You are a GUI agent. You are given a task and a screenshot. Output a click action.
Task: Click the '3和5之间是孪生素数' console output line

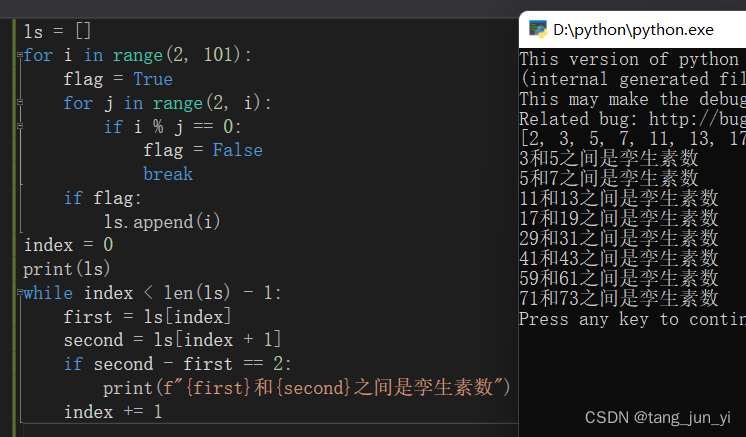click(609, 158)
